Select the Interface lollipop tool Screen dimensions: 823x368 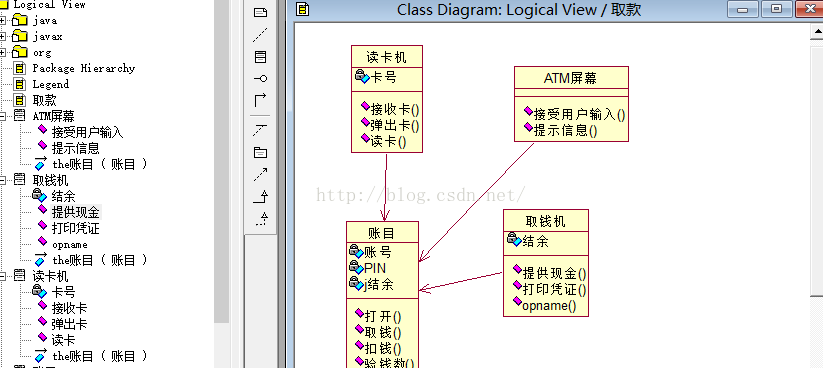click(x=260, y=78)
